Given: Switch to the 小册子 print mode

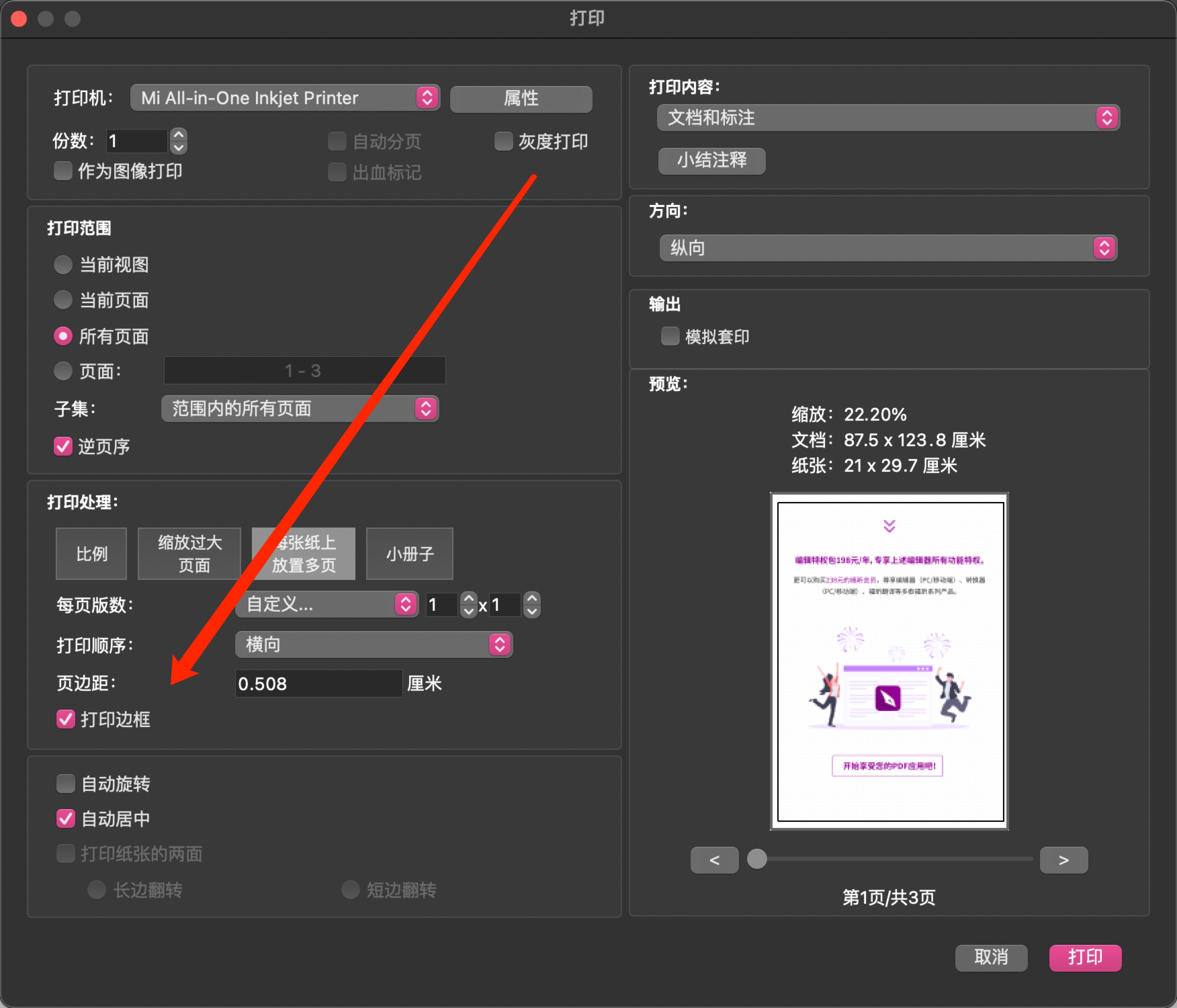Looking at the screenshot, I should coord(409,554).
